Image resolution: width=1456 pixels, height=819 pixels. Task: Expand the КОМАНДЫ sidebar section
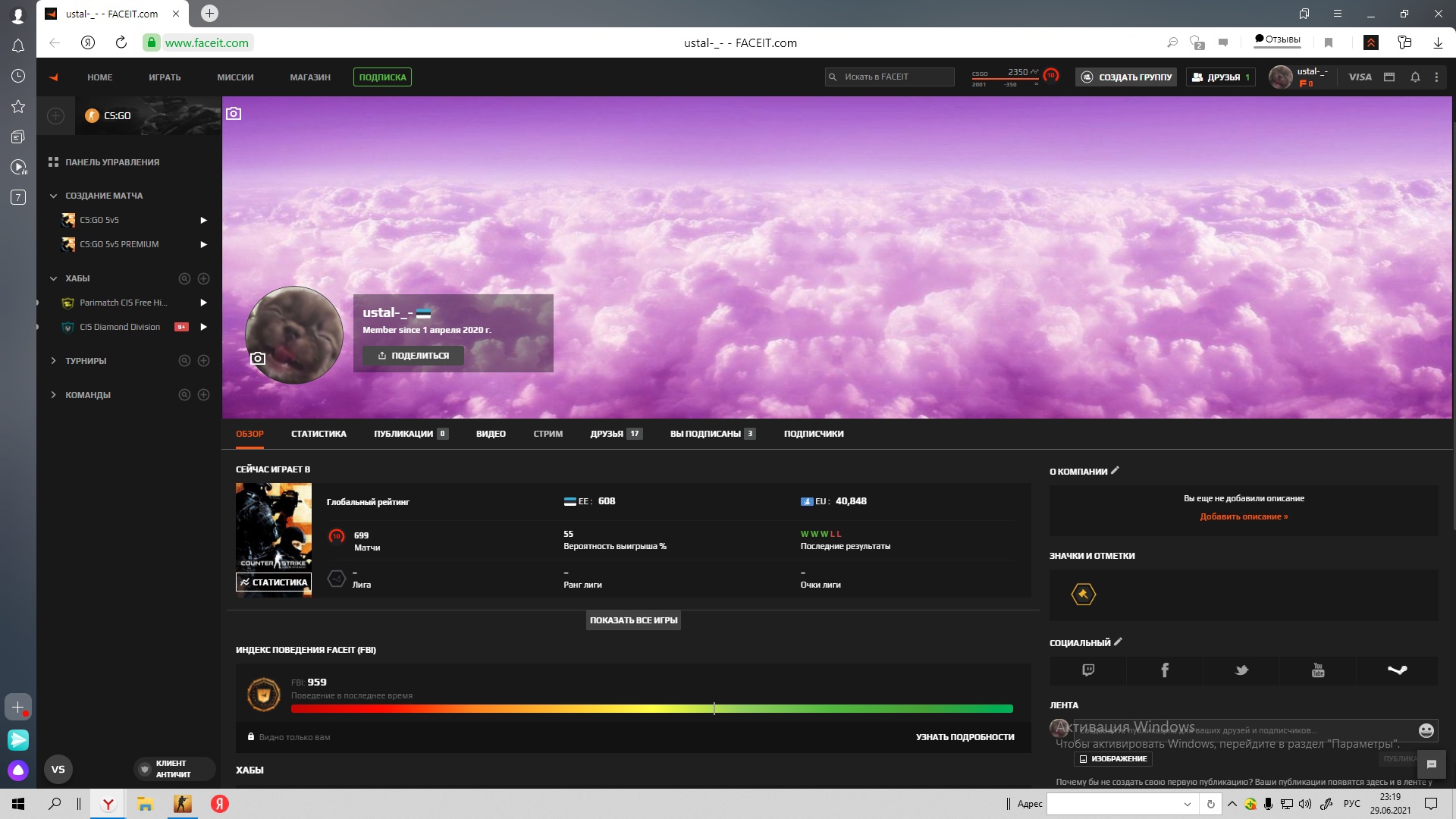click(x=53, y=395)
